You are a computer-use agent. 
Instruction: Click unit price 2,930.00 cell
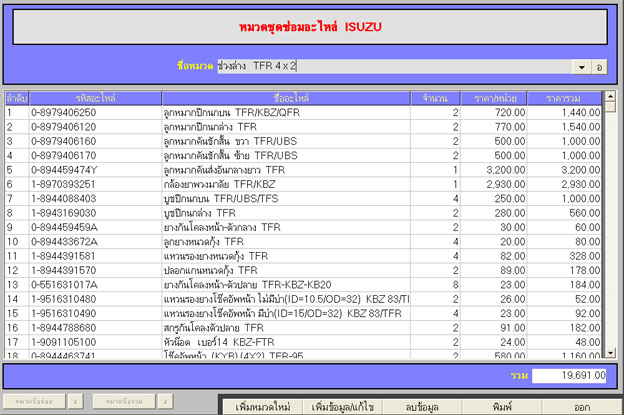[505, 184]
